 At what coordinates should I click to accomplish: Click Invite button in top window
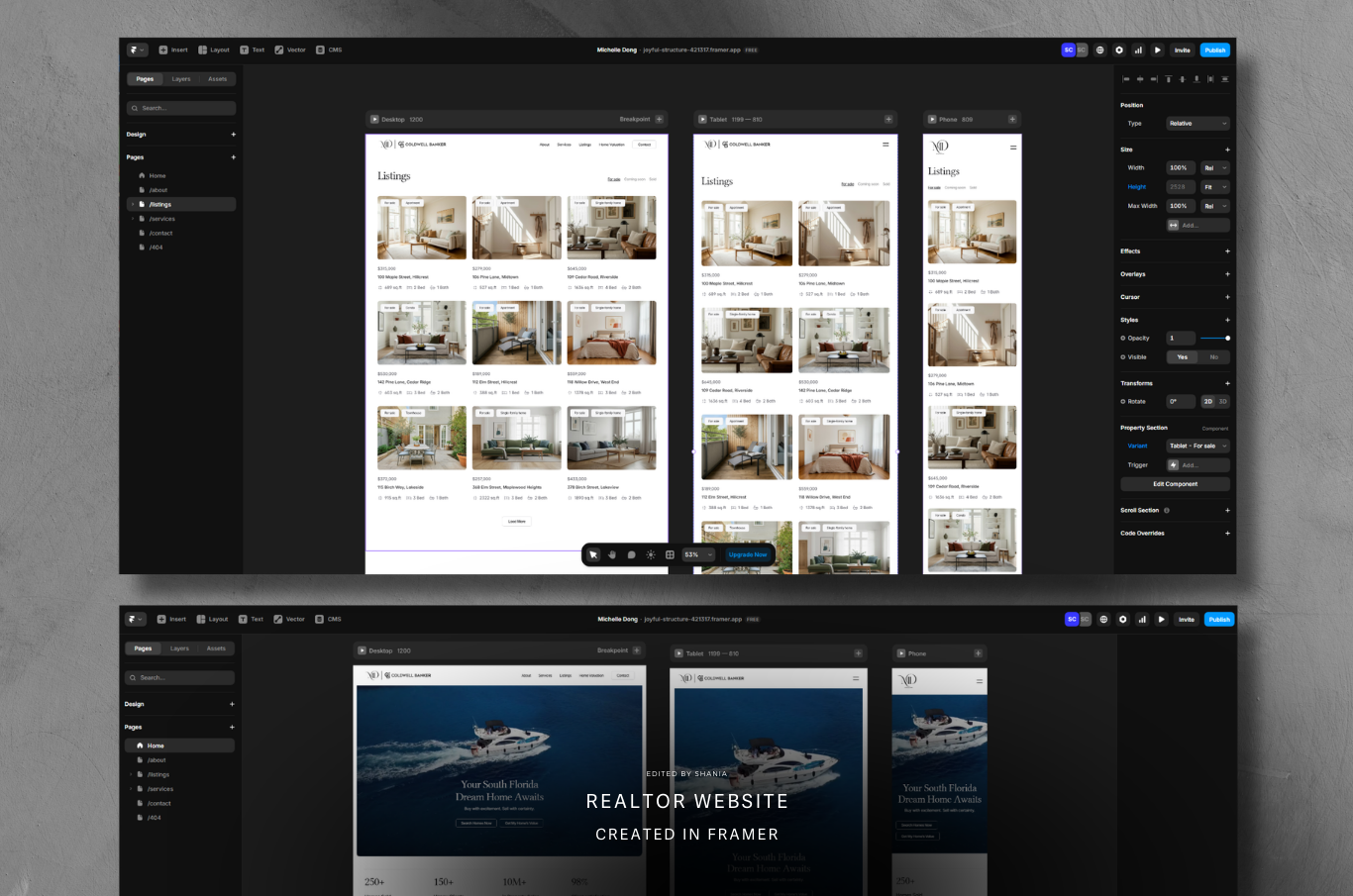pyautogui.click(x=1183, y=50)
